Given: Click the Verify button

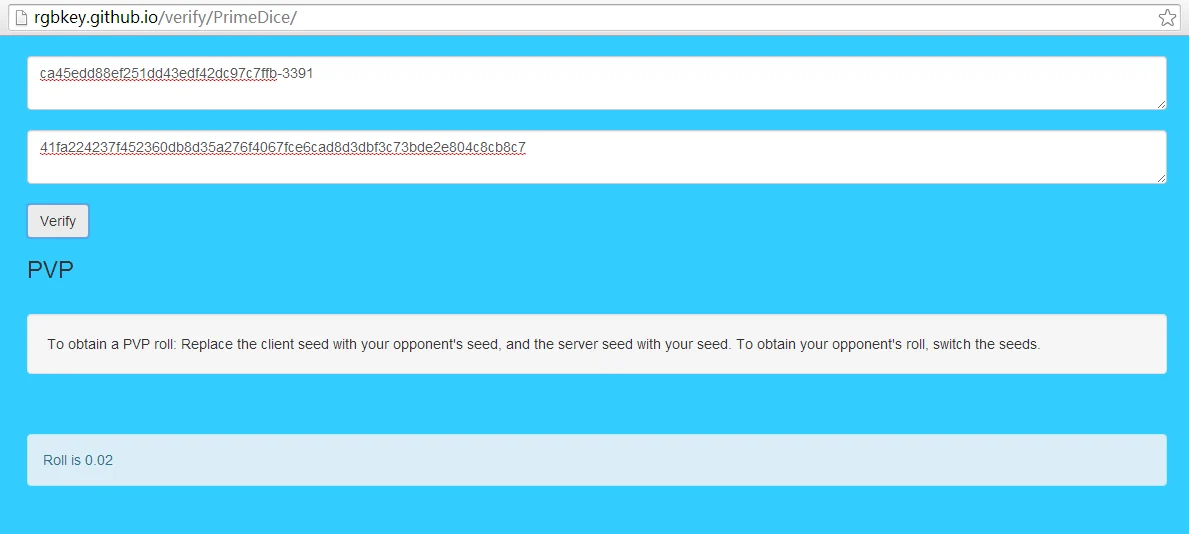Looking at the screenshot, I should [58, 221].
